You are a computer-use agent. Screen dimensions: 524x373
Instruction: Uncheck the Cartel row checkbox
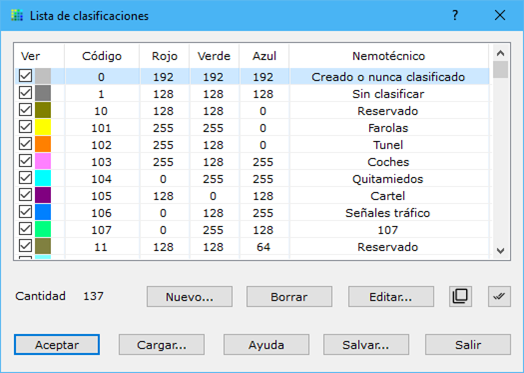(x=25, y=195)
